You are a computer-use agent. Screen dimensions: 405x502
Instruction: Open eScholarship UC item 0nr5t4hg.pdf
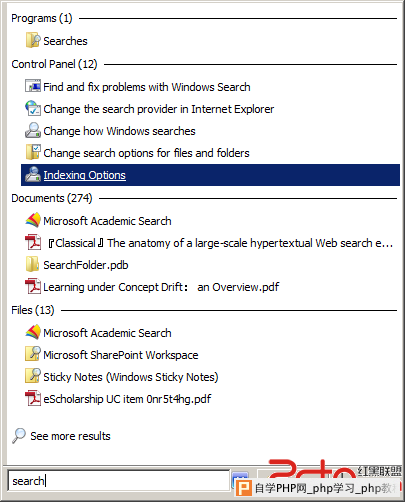click(127, 399)
